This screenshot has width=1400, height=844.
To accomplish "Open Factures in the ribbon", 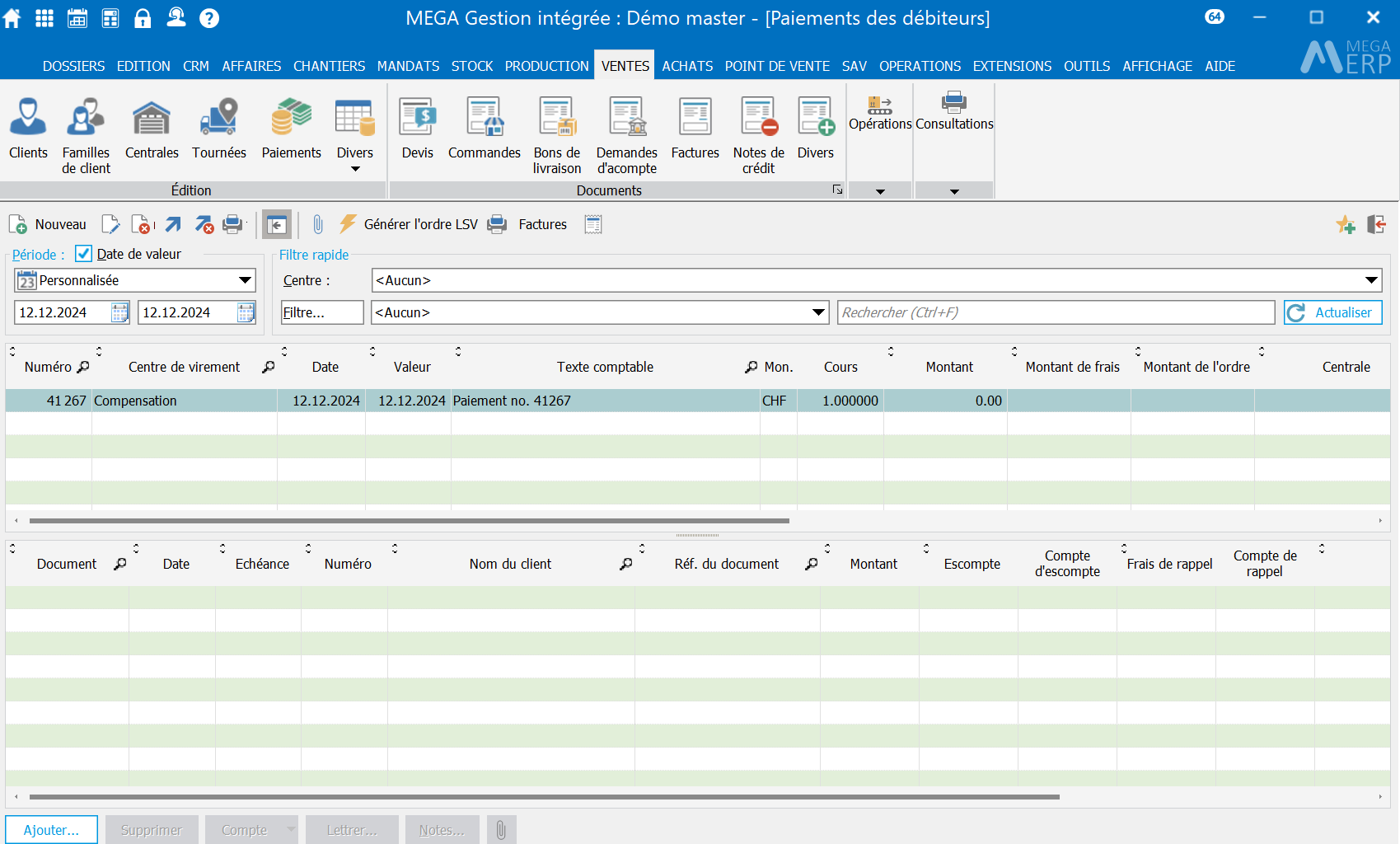I will (x=695, y=129).
